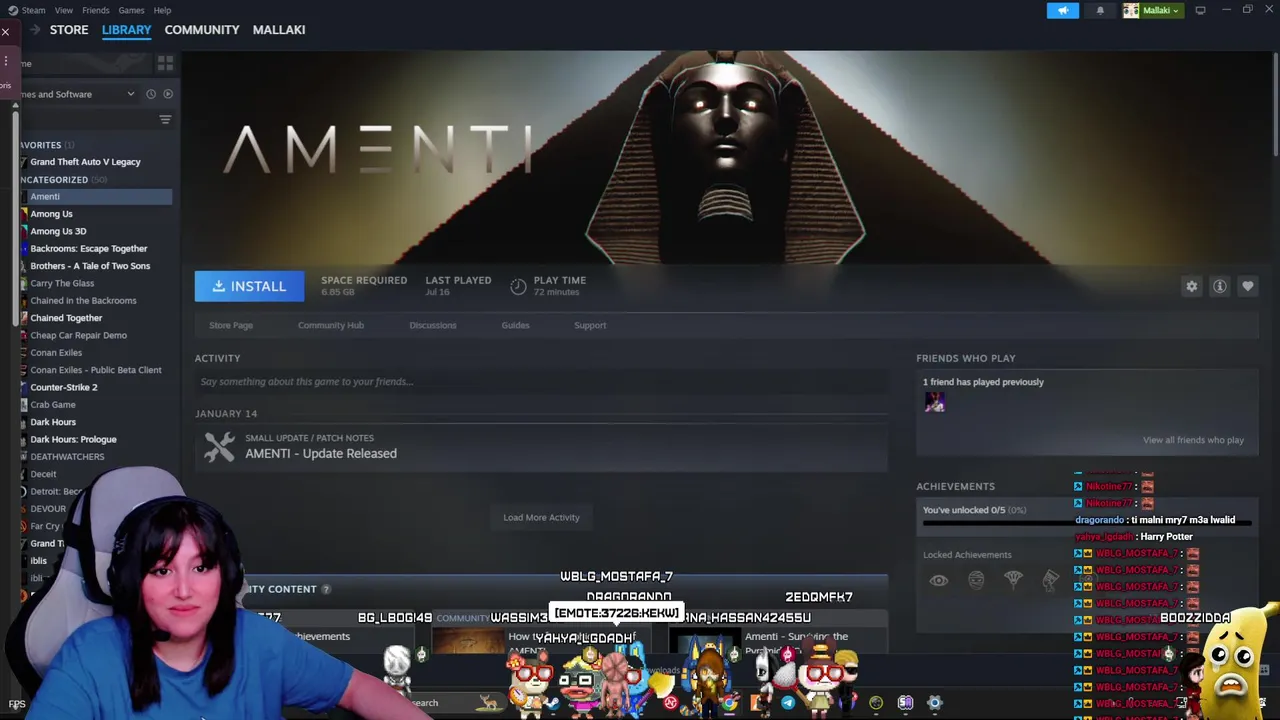Viewport: 1280px width, 720px height.
Task: Go to the LIBRARY tab
Action: [x=126, y=30]
